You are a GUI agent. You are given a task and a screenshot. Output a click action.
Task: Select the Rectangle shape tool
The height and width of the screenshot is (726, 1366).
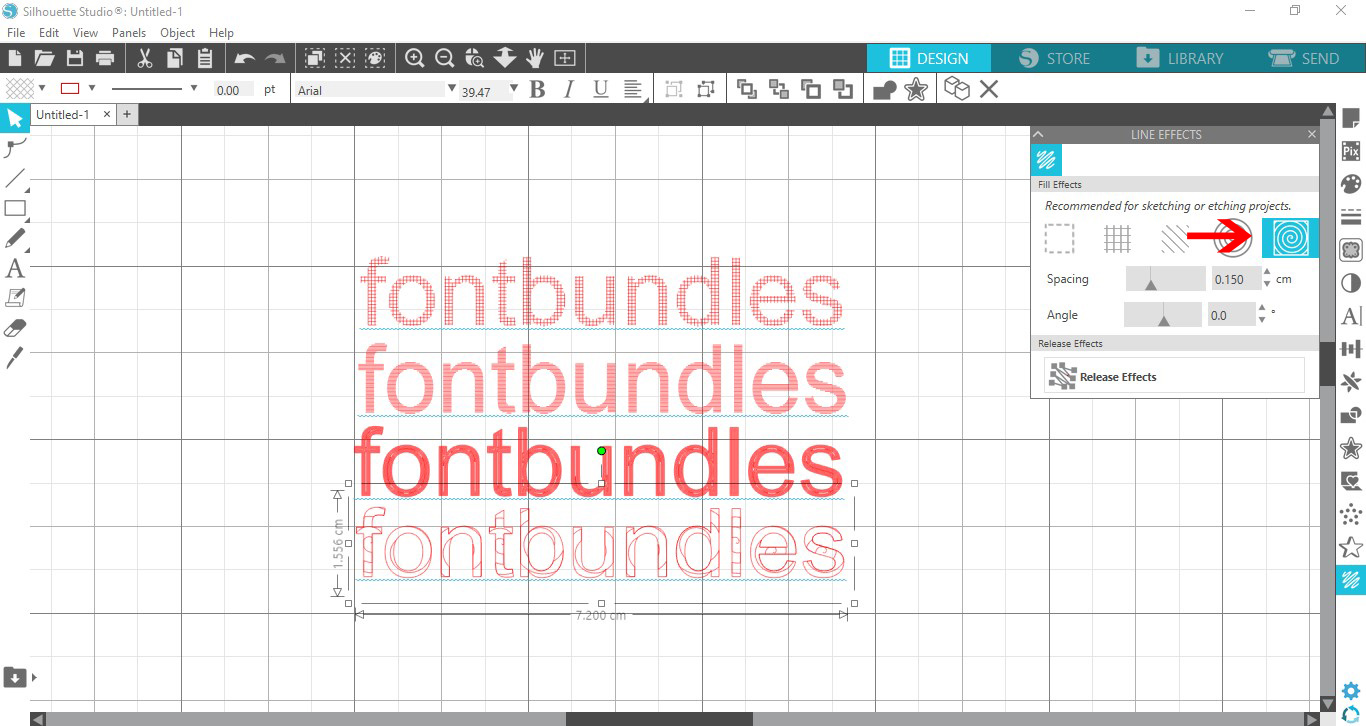[x=15, y=209]
